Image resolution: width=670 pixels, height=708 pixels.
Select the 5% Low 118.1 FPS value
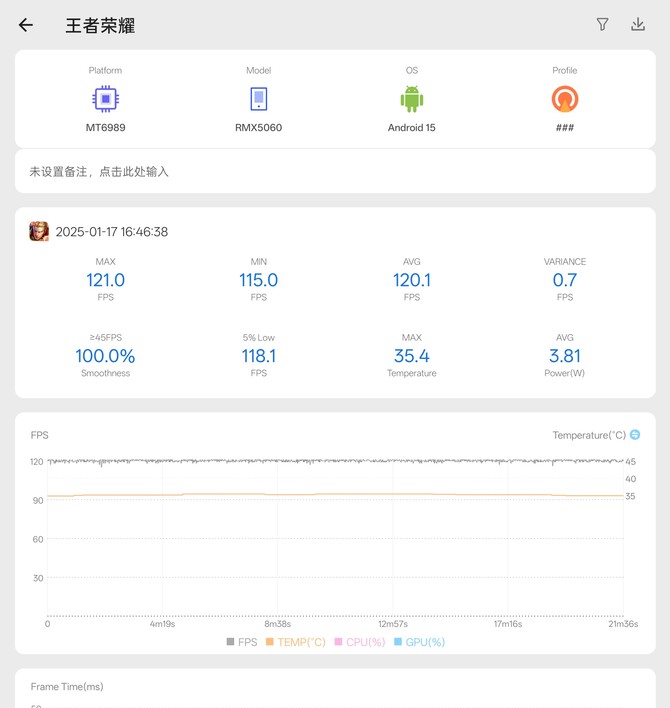click(259, 356)
